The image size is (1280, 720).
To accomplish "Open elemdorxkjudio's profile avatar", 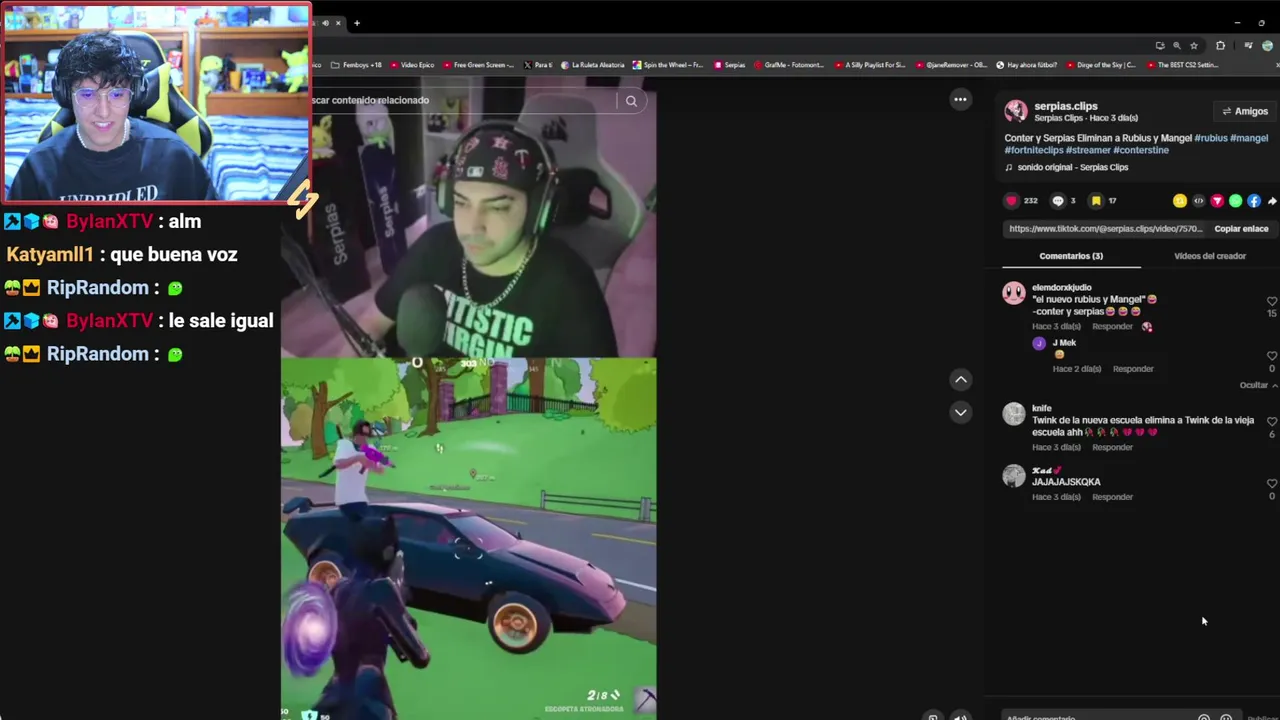I will [1014, 293].
